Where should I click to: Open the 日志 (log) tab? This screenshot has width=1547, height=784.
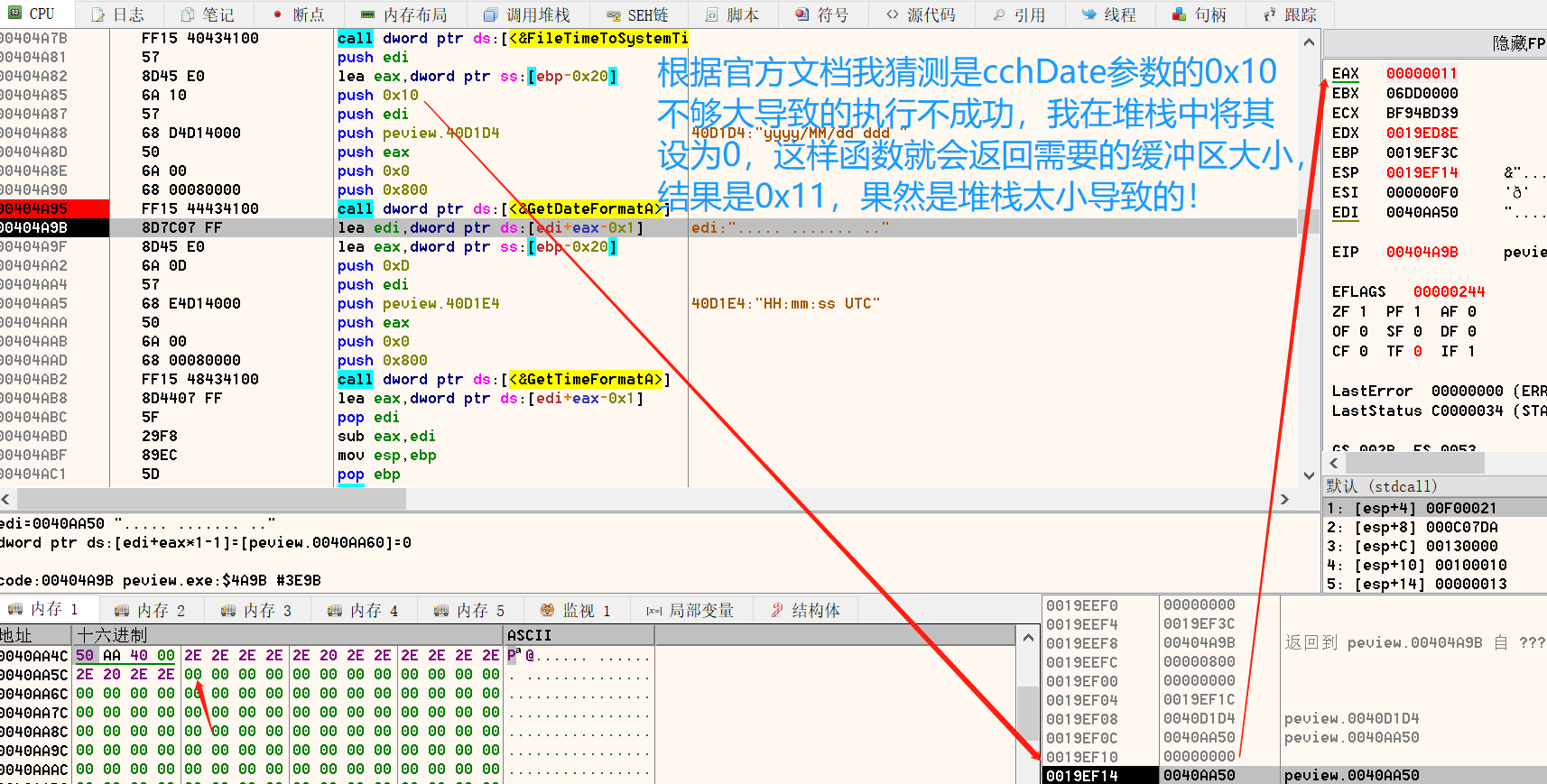pos(119,14)
